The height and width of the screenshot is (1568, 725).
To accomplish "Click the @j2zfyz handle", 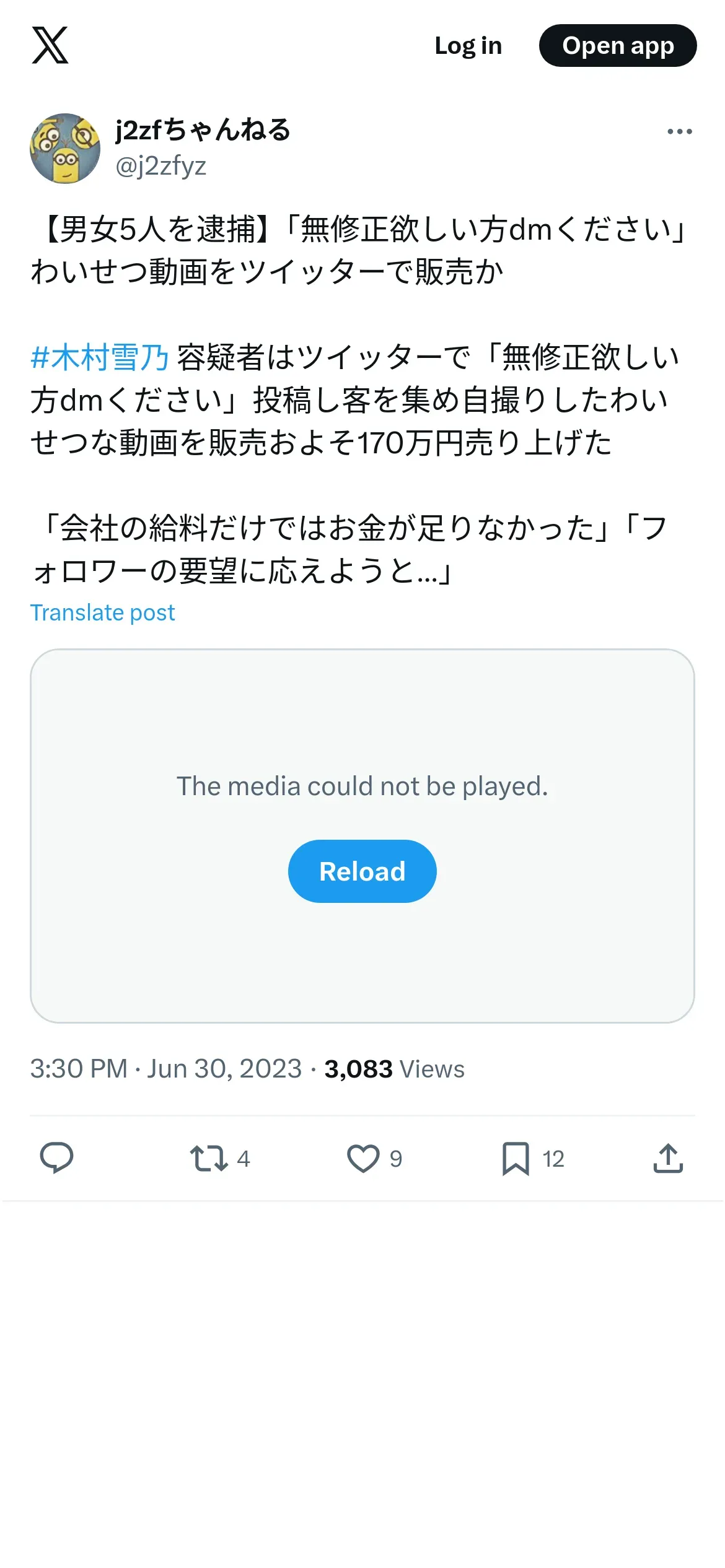I will tap(161, 166).
